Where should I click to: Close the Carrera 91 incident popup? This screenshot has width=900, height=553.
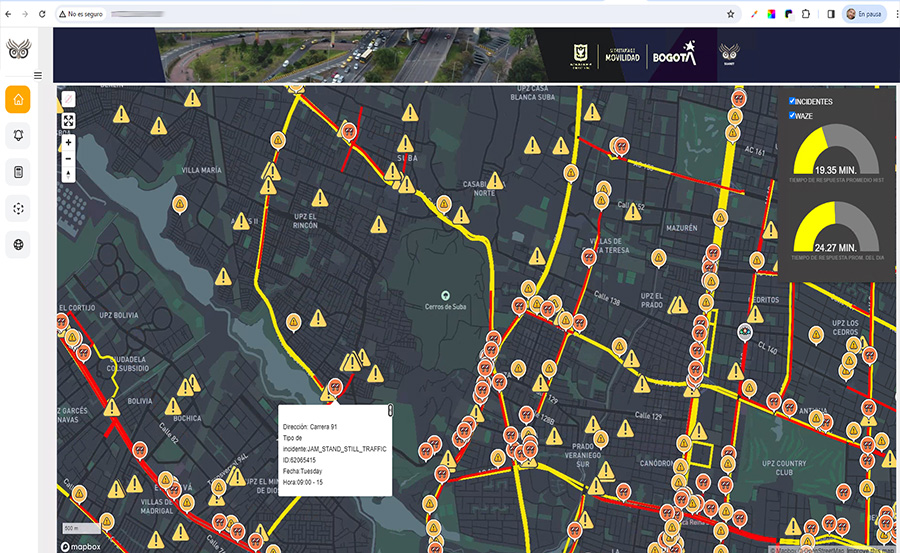click(390, 410)
